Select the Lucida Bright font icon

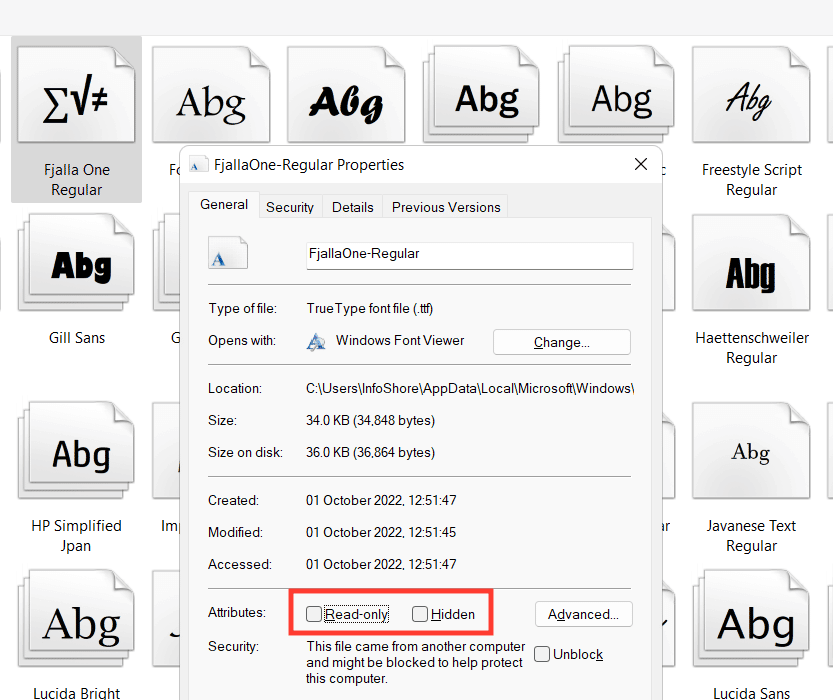pyautogui.click(x=78, y=625)
